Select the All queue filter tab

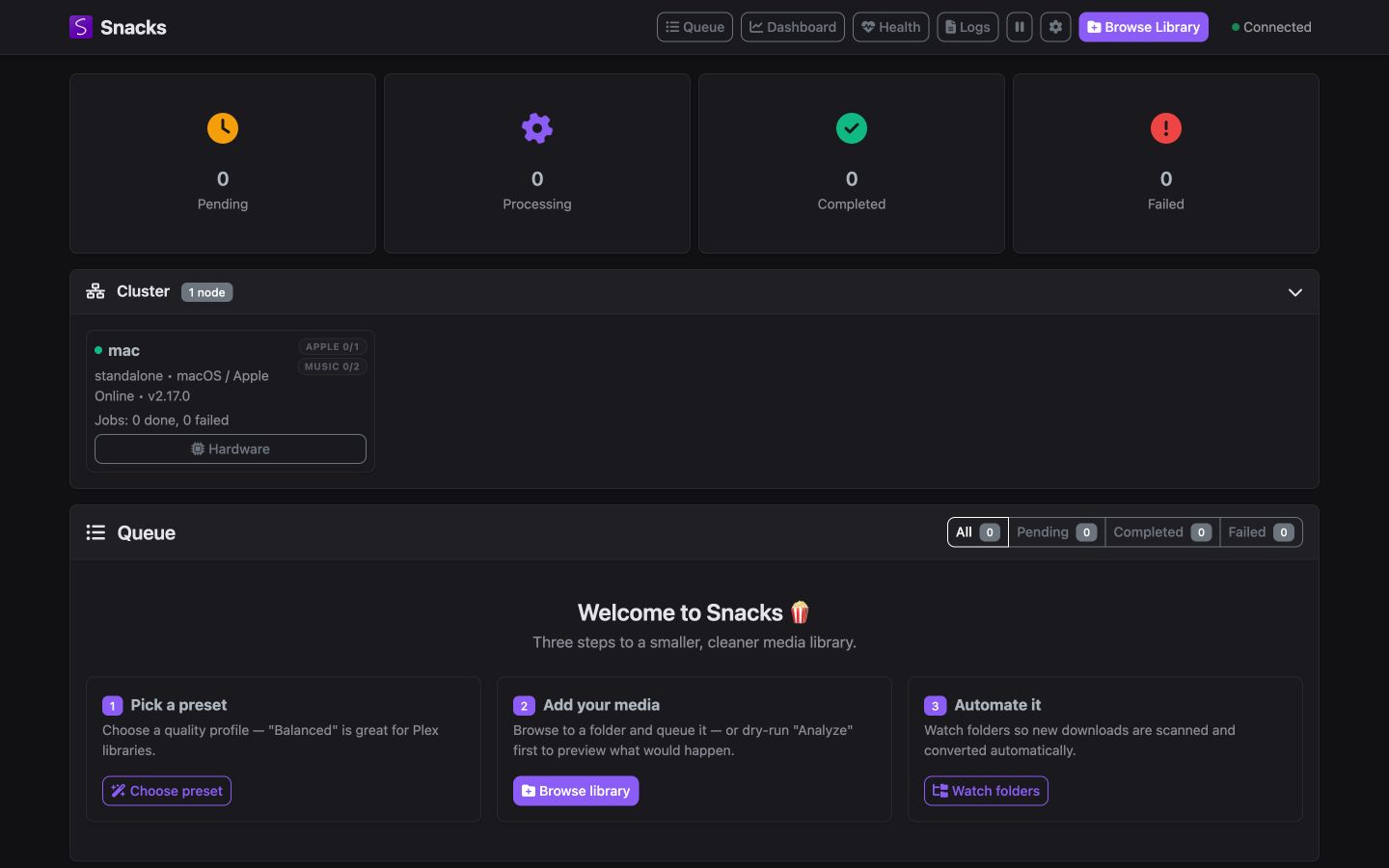click(x=978, y=532)
